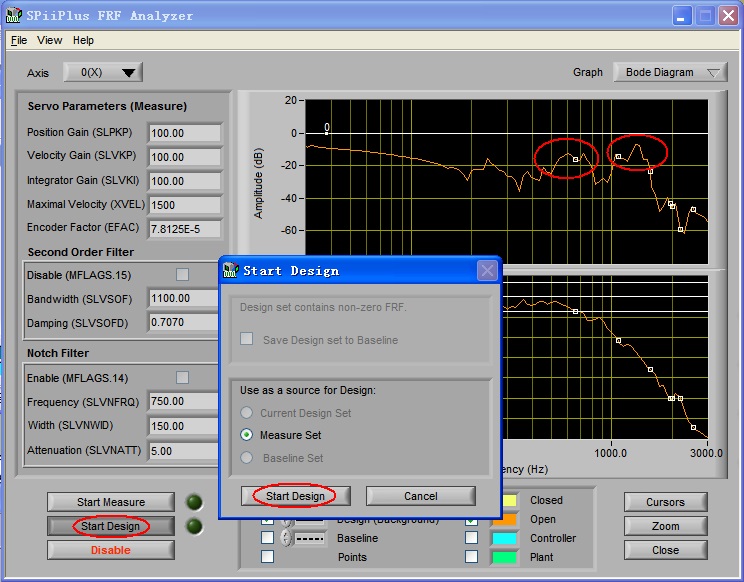Viewport: 744px width, 582px height.
Task: Click the Encoder Factor (EFAC) field
Action: click(x=185, y=229)
